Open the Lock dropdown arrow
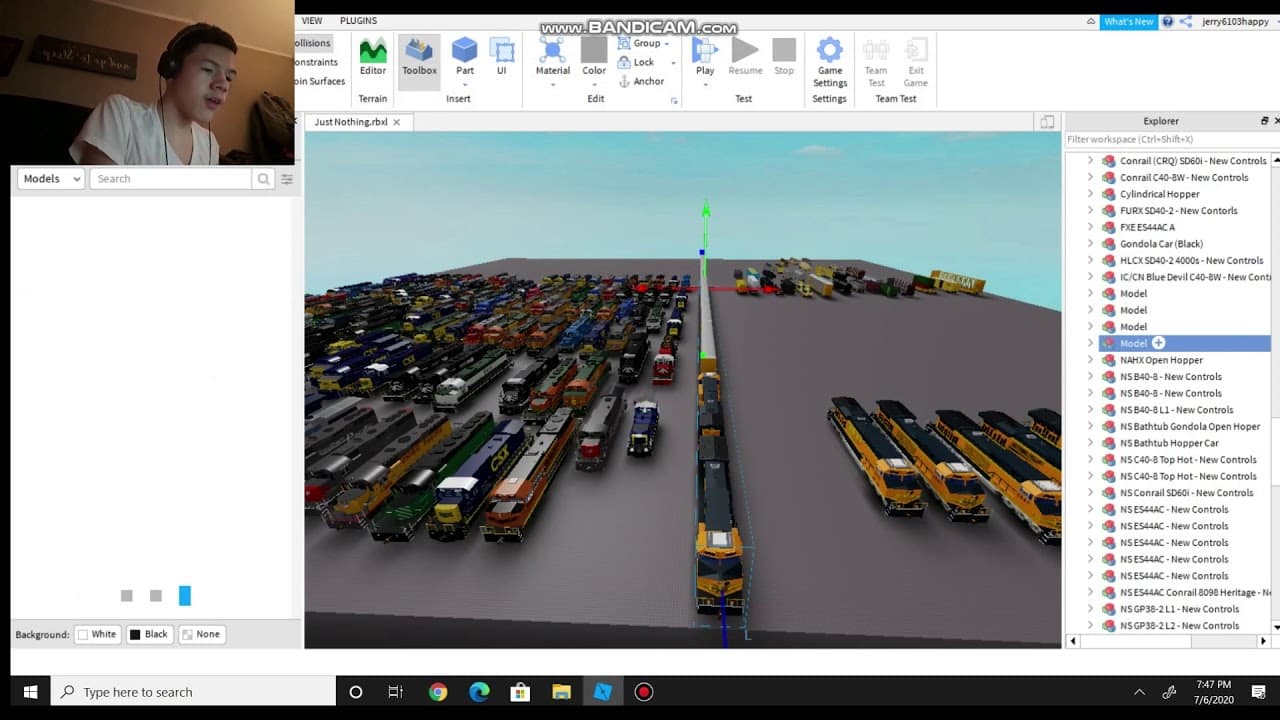The image size is (1280, 720). 673,63
